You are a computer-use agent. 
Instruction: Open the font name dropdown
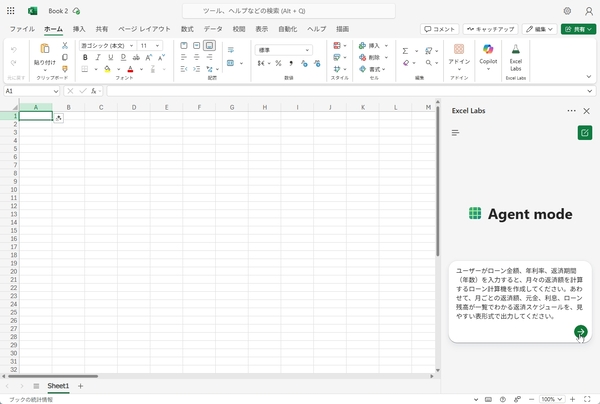click(106, 46)
